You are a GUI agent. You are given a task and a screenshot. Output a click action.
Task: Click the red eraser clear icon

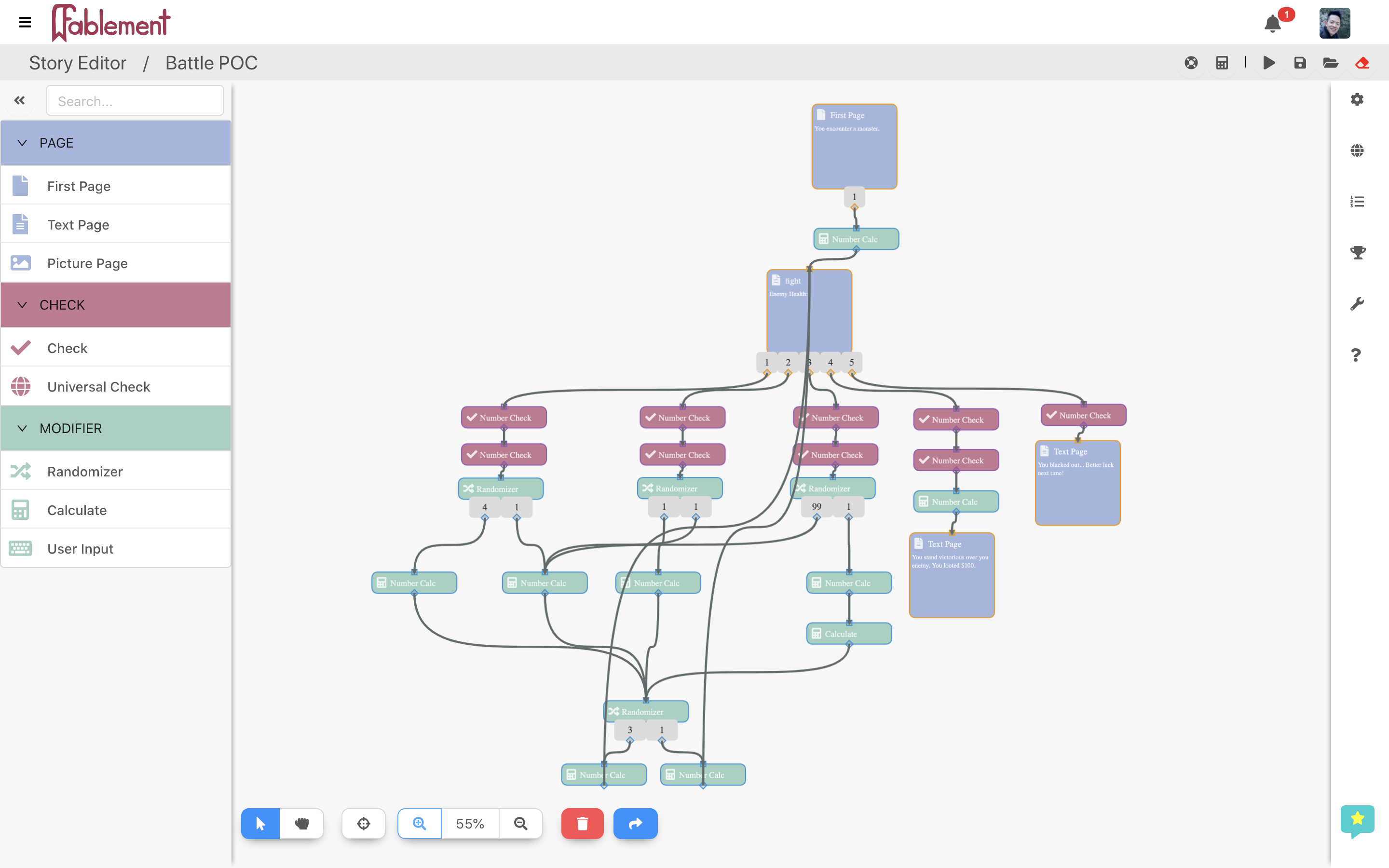click(1362, 63)
